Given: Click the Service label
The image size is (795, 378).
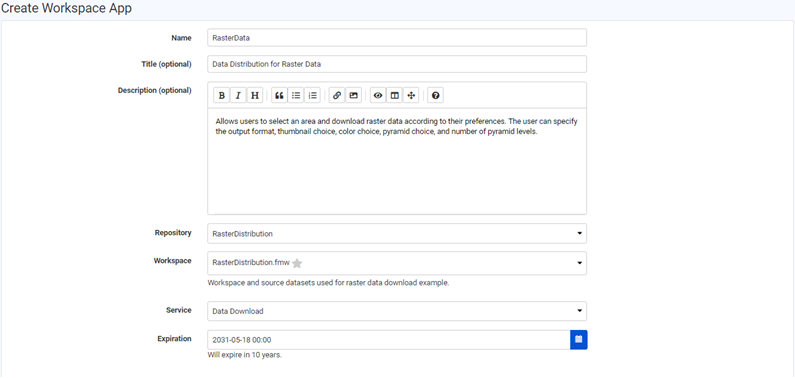Looking at the screenshot, I should (x=179, y=310).
